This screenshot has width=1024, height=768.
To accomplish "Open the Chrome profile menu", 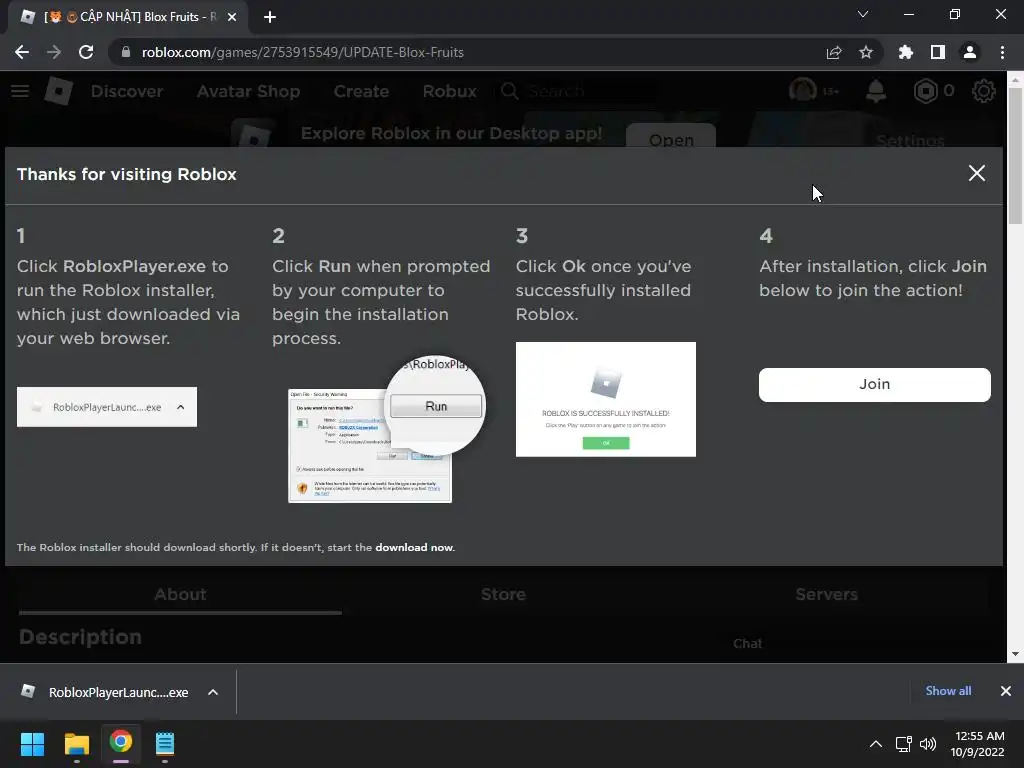I will [970, 52].
